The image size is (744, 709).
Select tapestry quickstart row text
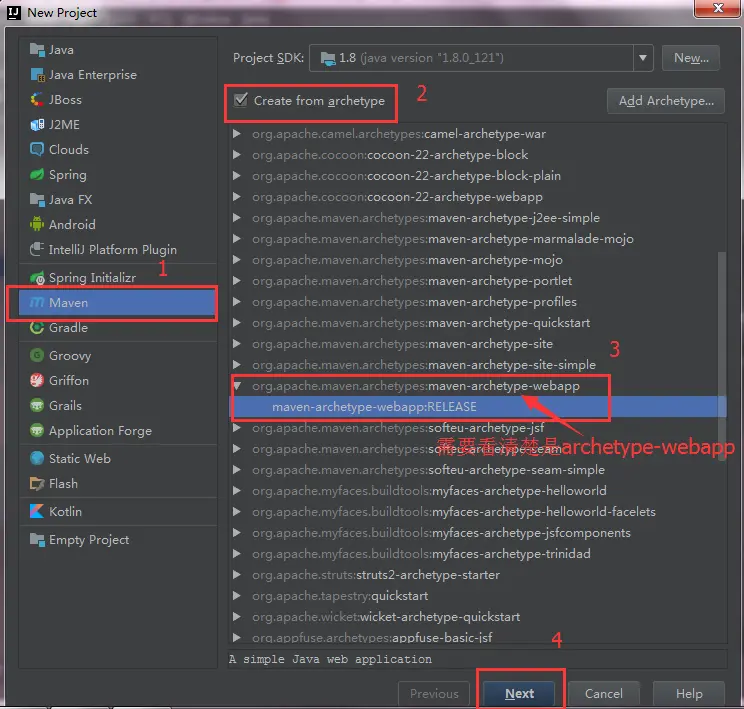(x=340, y=596)
